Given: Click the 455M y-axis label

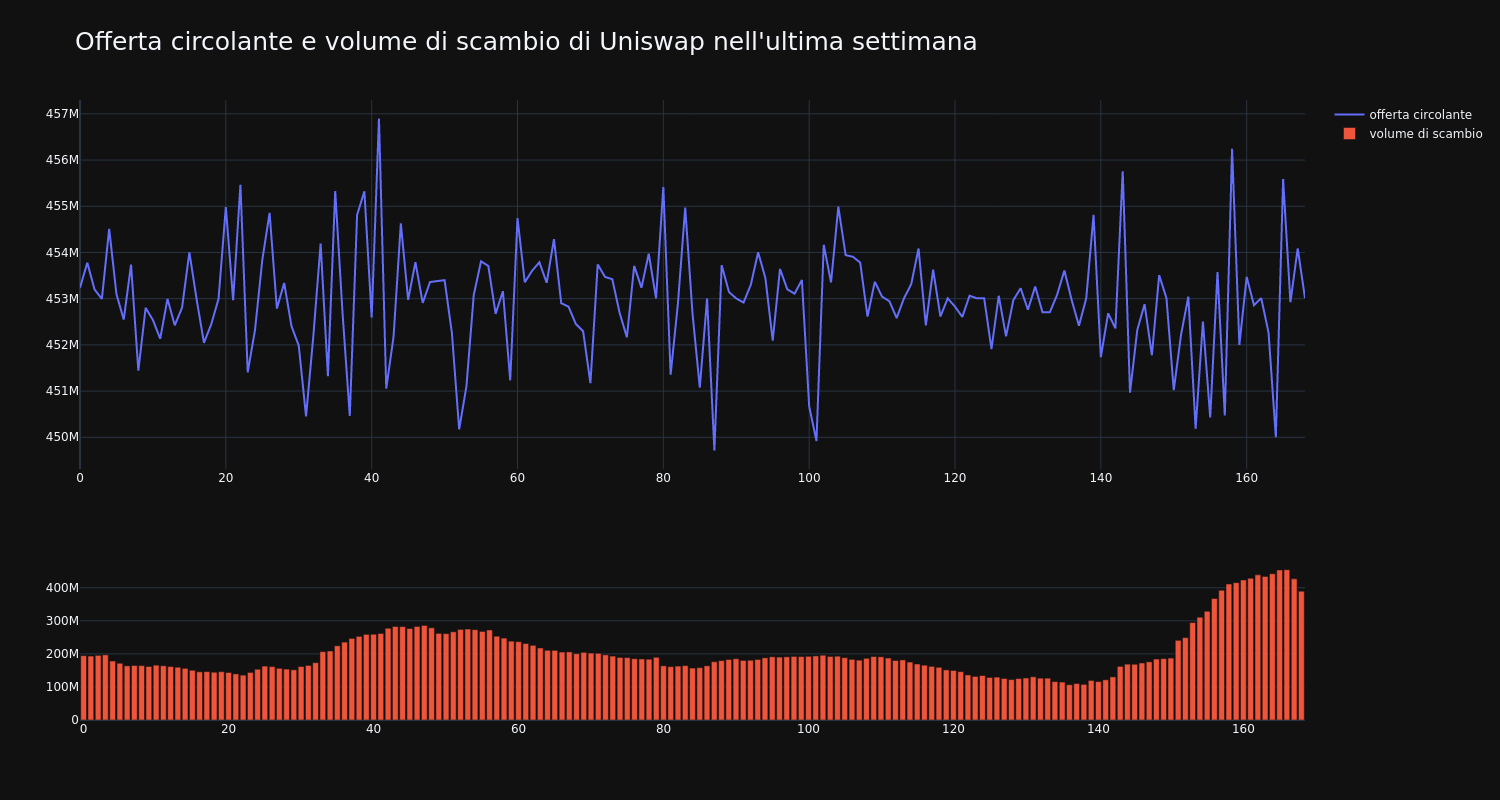Looking at the screenshot, I should [x=62, y=206].
